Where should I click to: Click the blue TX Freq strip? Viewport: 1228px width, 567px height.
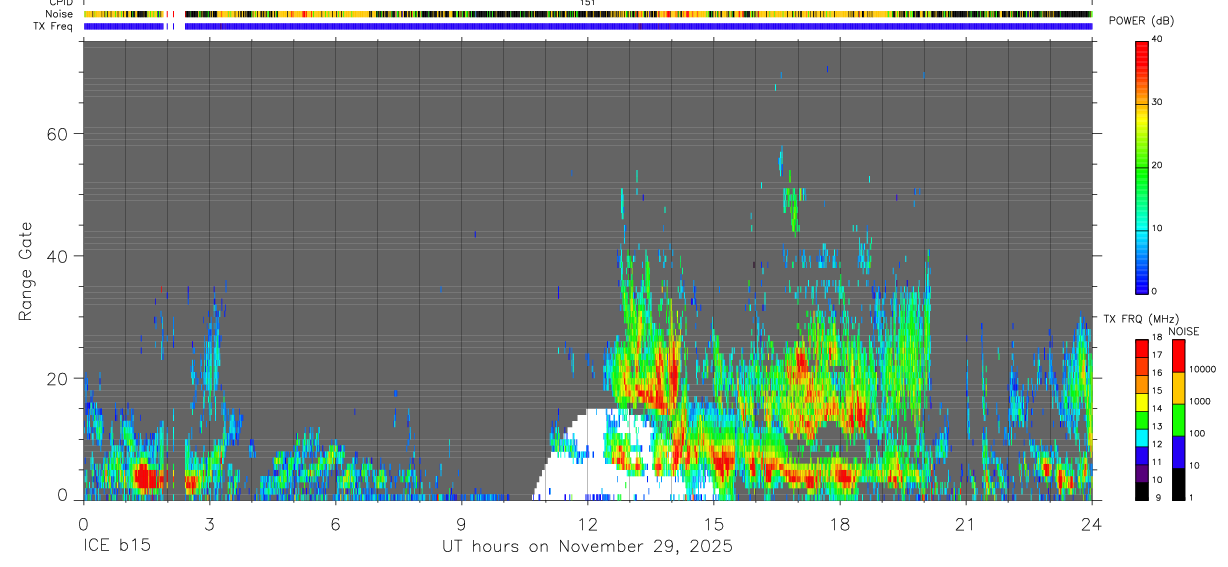(x=588, y=26)
